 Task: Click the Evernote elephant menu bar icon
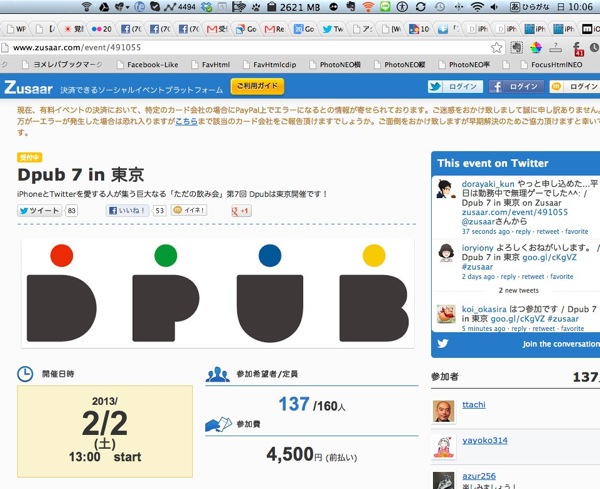click(x=350, y=7)
